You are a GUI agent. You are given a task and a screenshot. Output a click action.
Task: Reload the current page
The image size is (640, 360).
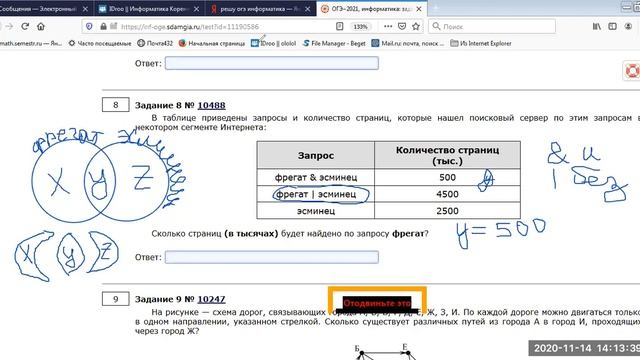click(x=25, y=27)
